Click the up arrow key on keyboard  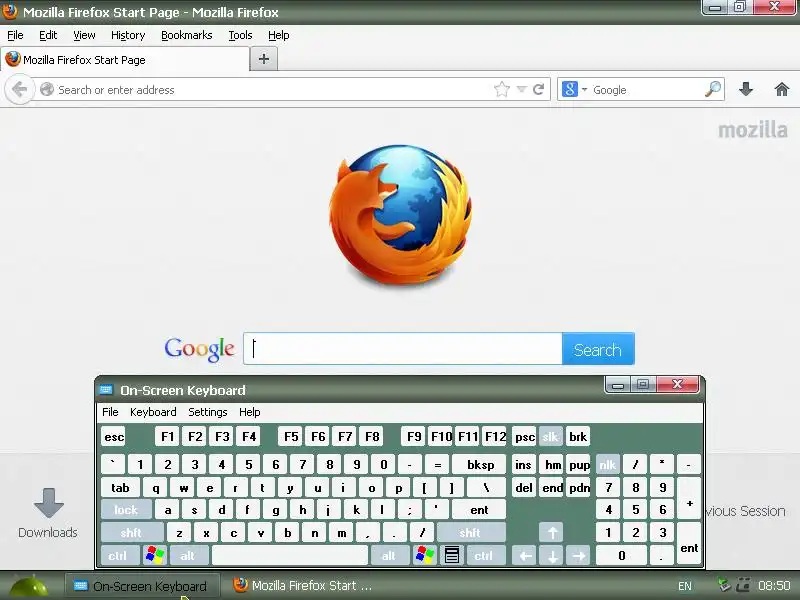click(x=552, y=533)
